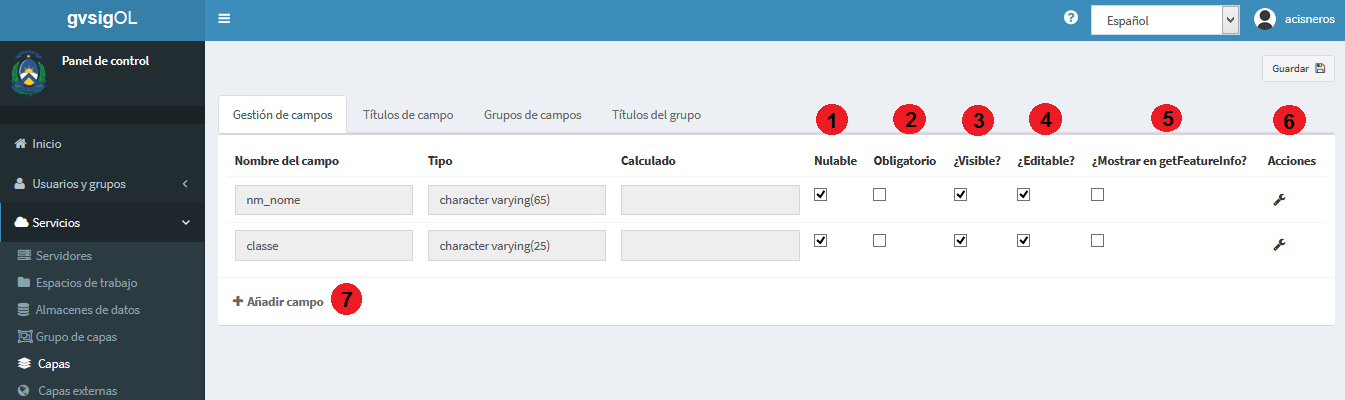Toggle Editable for nm_nome
Screen dimensions: 1345x400
pos(1023,195)
